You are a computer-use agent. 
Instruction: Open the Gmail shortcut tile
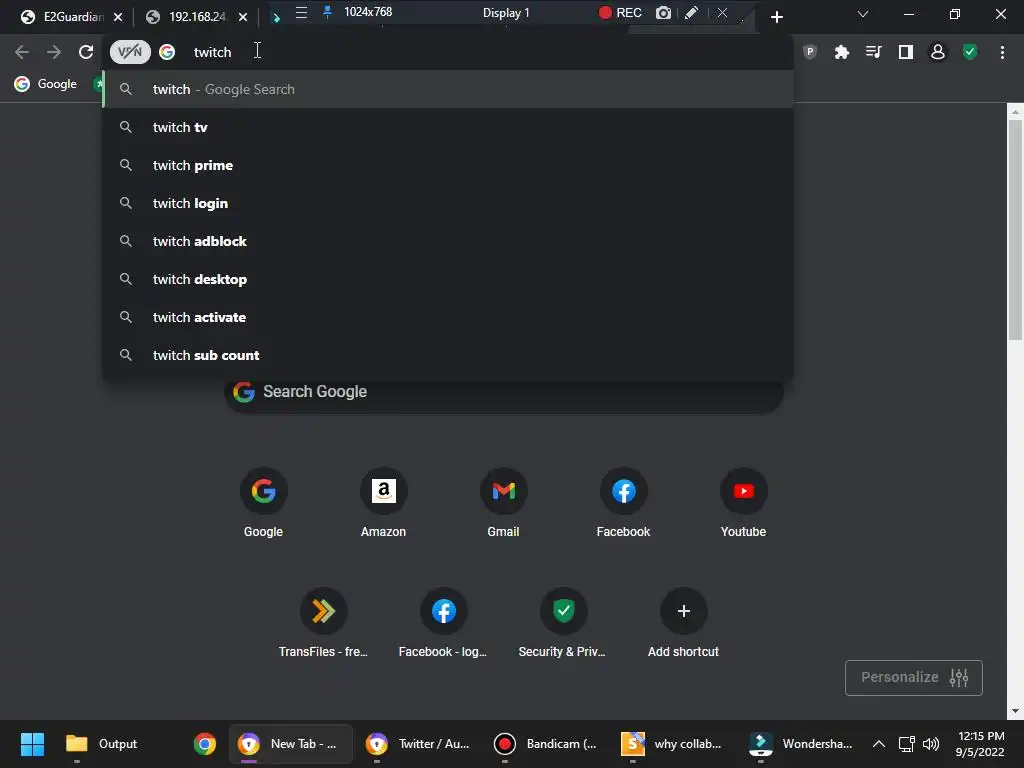click(x=504, y=503)
